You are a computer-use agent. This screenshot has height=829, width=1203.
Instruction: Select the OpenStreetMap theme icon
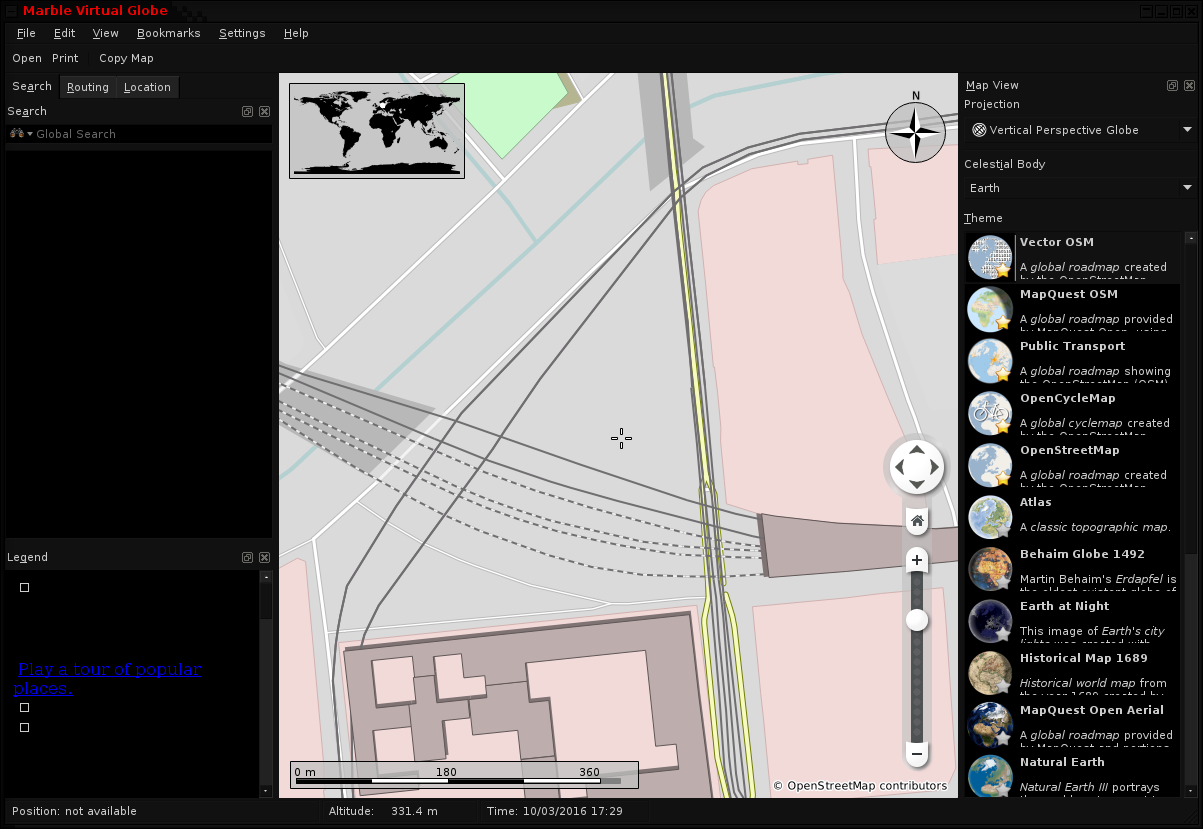990,465
